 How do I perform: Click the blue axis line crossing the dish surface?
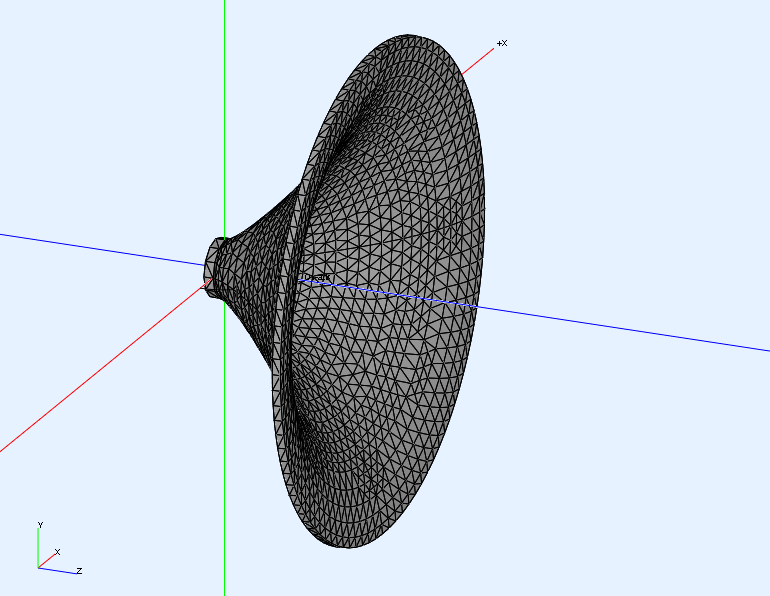[400, 293]
